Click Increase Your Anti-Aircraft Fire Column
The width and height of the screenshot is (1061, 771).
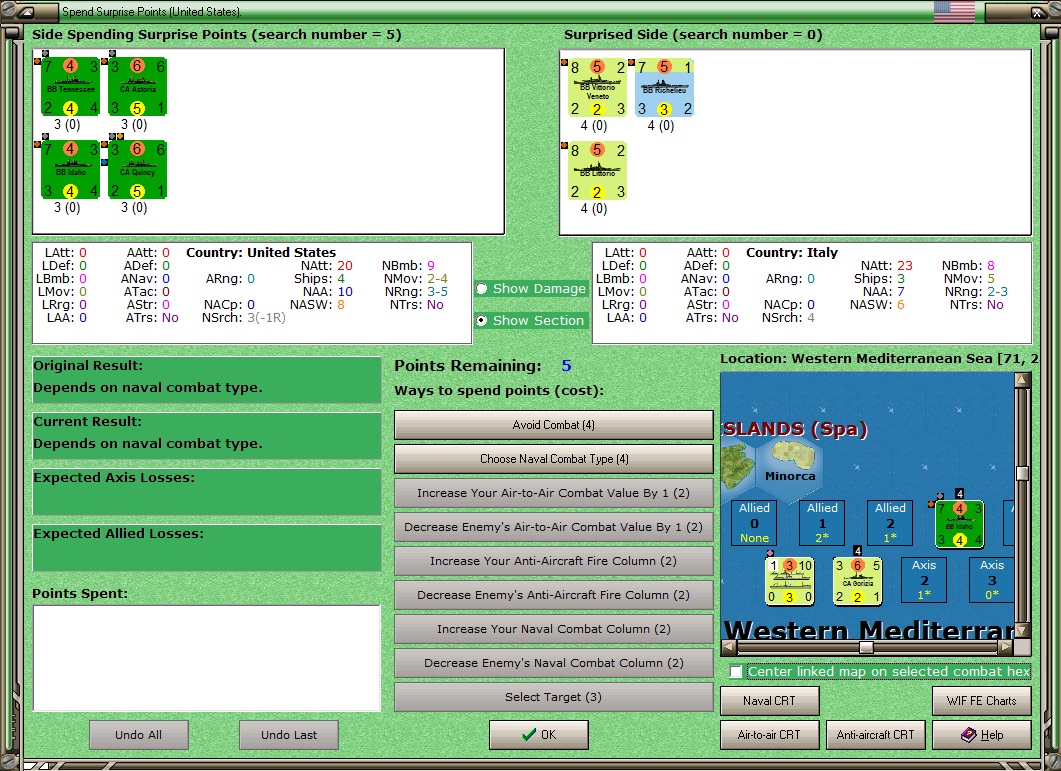click(x=554, y=561)
